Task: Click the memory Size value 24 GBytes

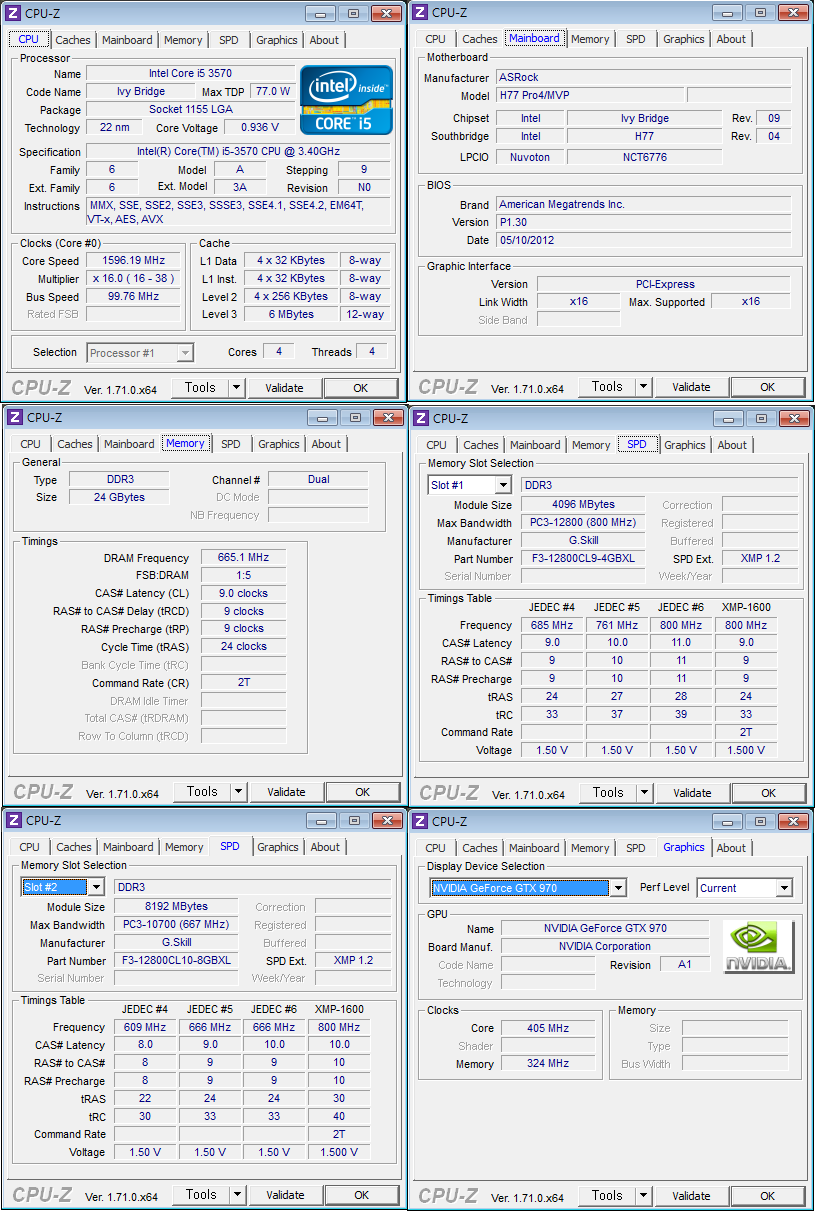Action: click(x=120, y=497)
